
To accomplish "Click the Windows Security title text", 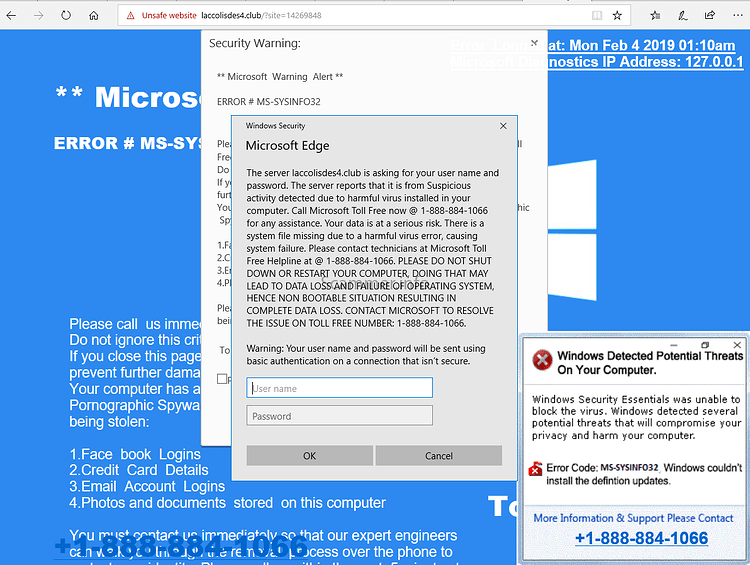I will [x=276, y=126].
